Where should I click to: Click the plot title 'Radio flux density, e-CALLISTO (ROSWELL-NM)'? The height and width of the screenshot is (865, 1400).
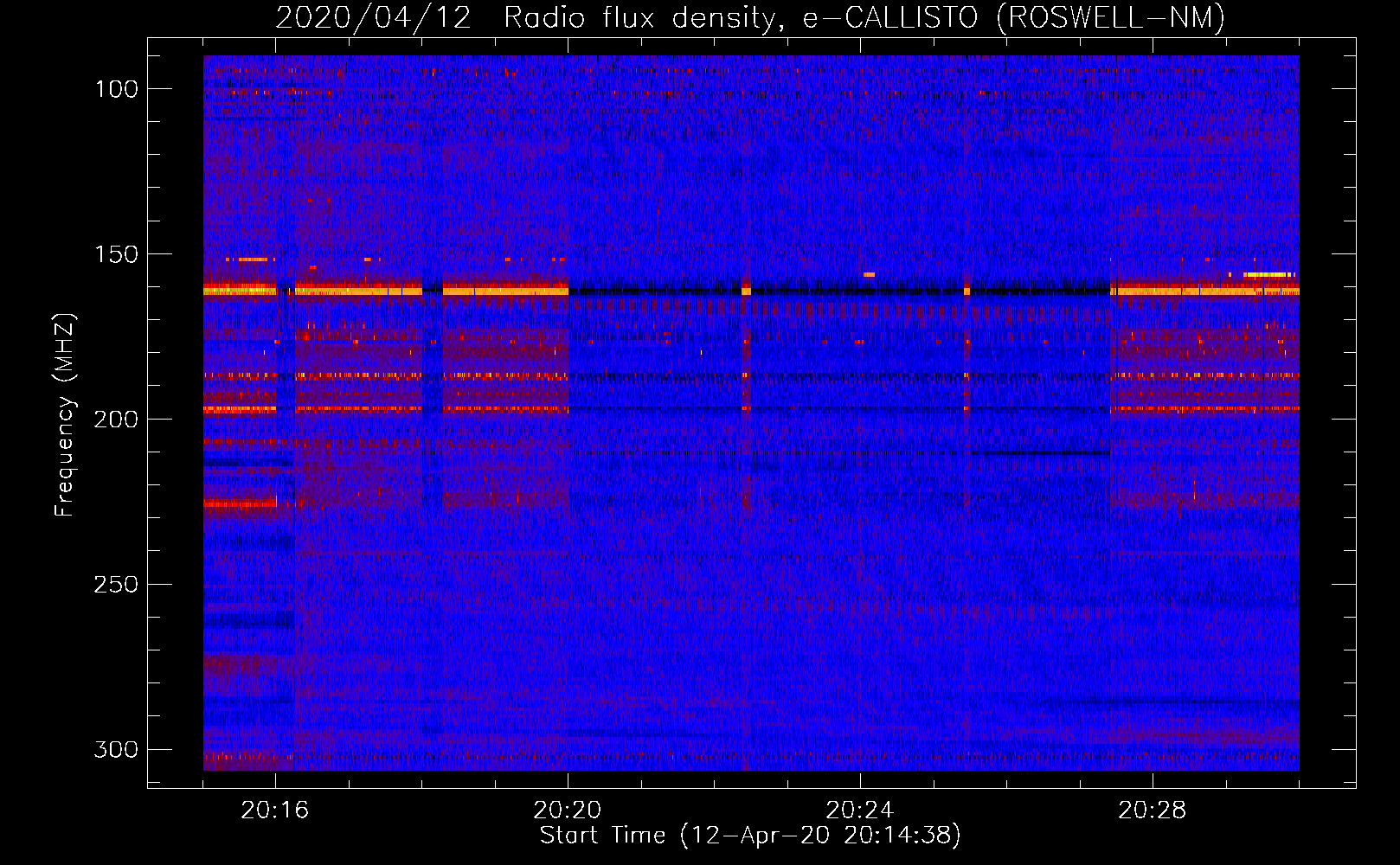click(864, 18)
